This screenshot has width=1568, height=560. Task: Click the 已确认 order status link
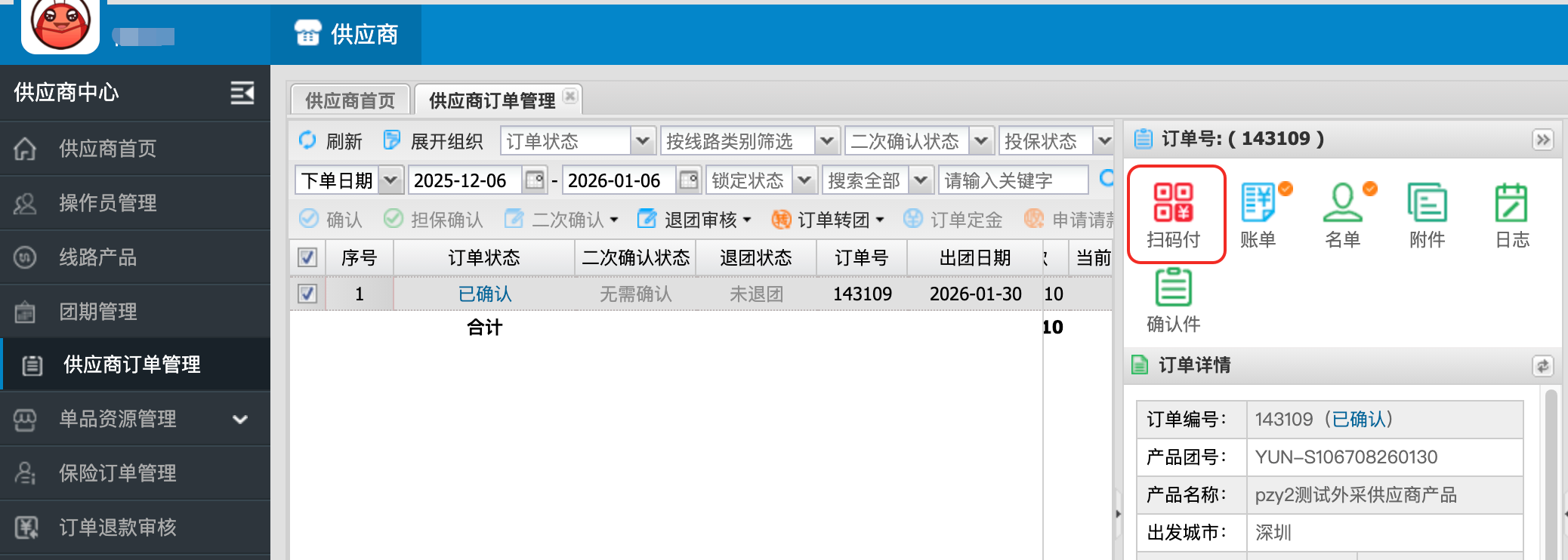pos(485,294)
